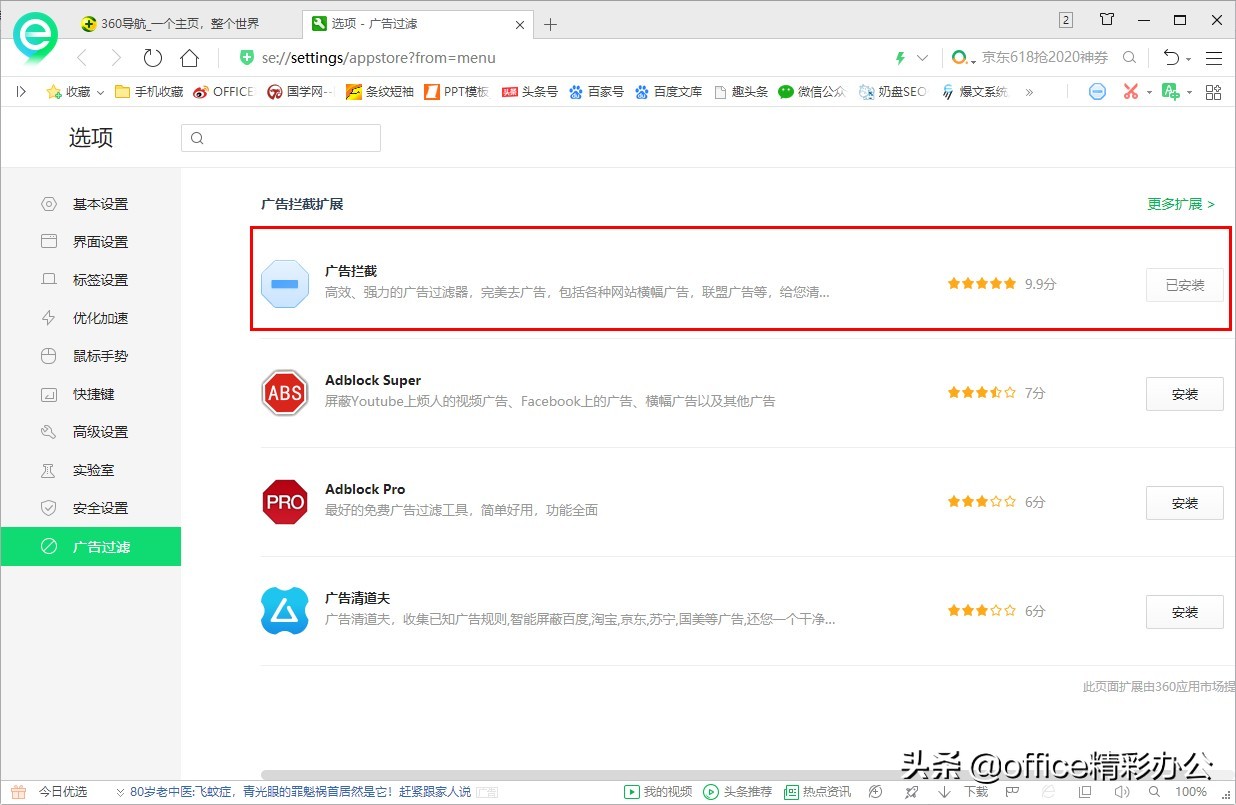Image resolution: width=1236 pixels, height=805 pixels.
Task: Open the ad blocker shield icon in toolbar
Action: coord(1097,91)
